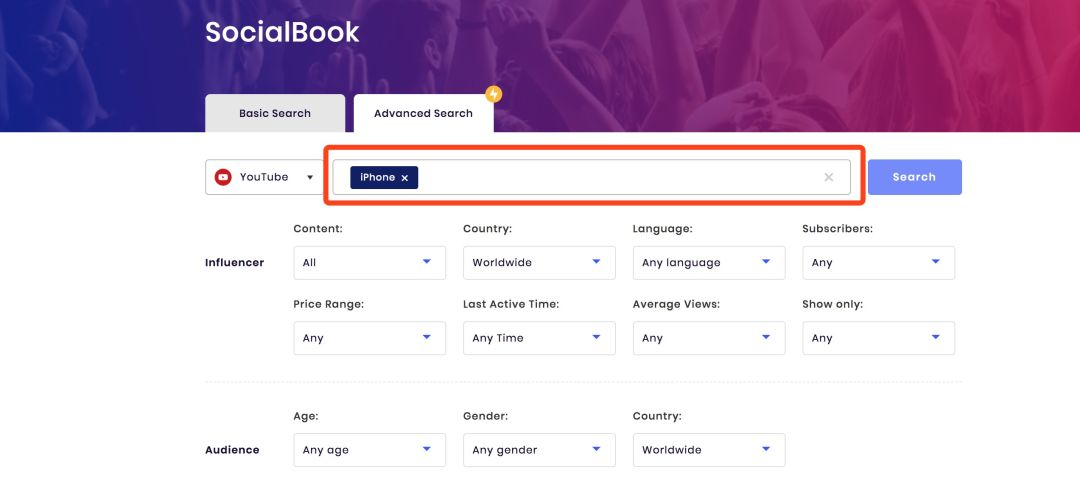
Task: Open the SocialBook home link
Action: (x=282, y=32)
